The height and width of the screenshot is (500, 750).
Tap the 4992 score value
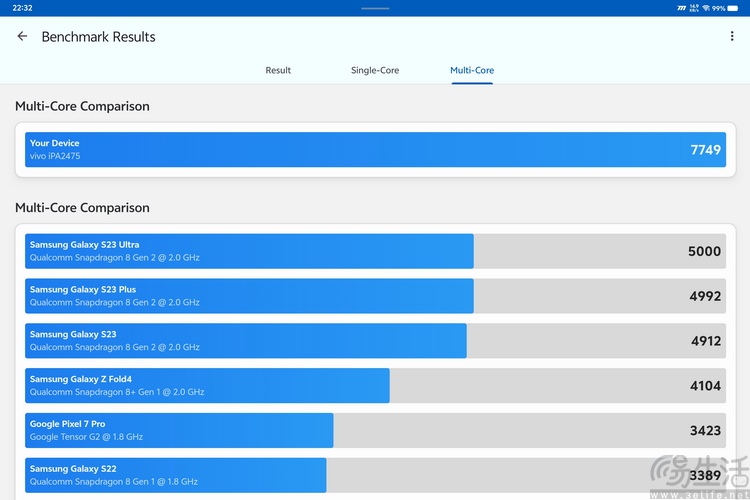pos(705,296)
